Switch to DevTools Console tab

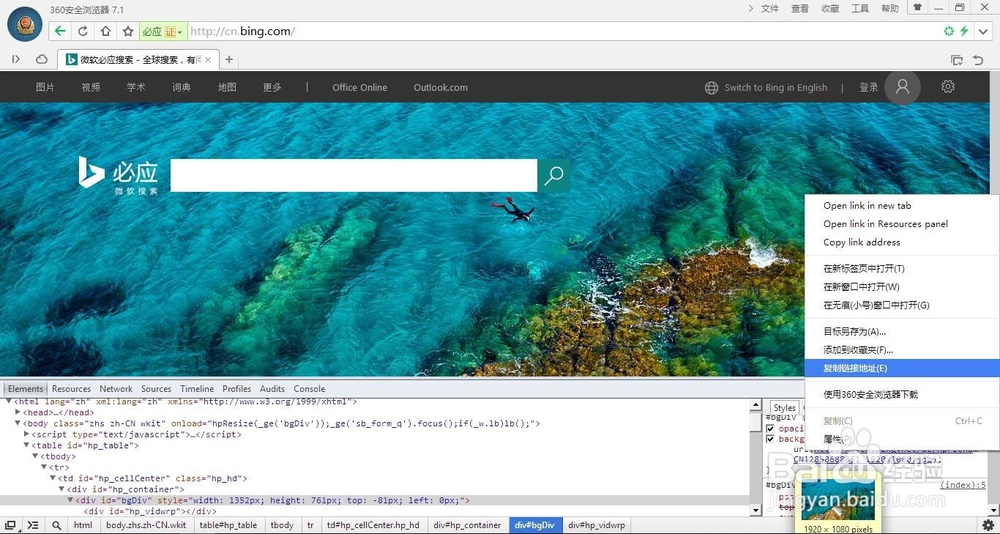coord(309,389)
